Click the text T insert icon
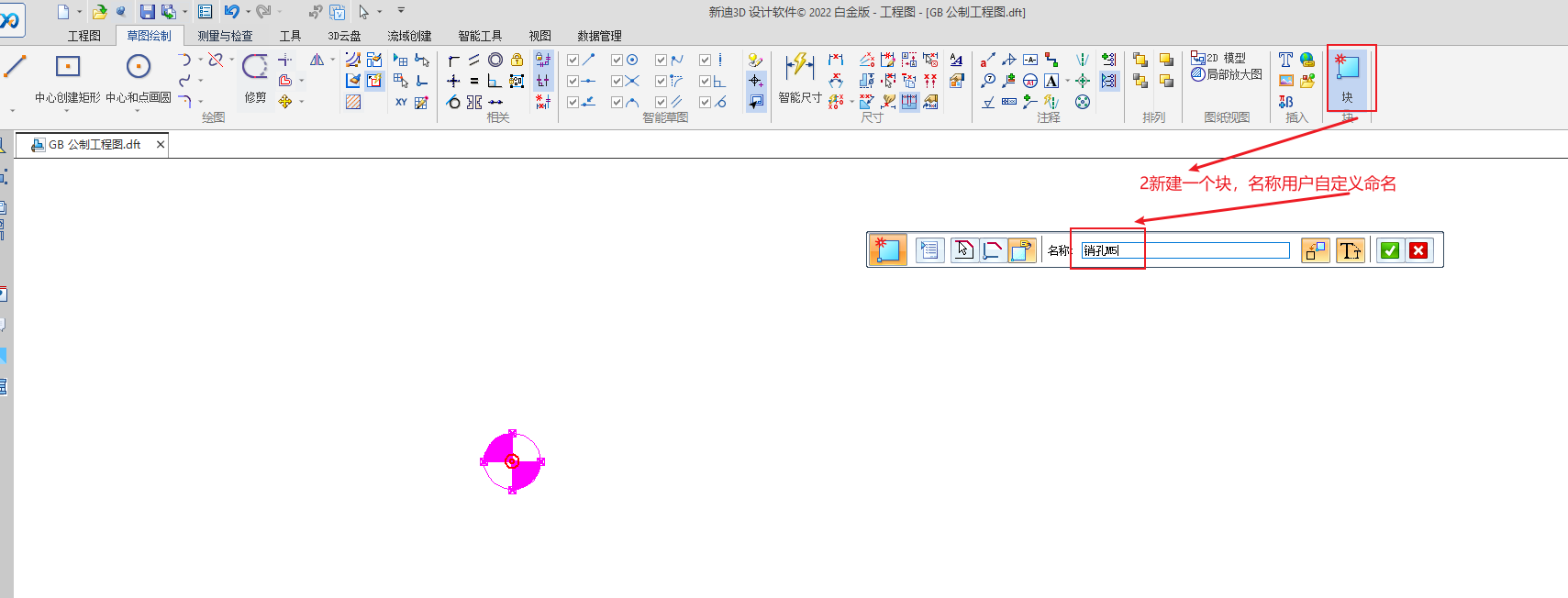1568x598 pixels. [1285, 60]
